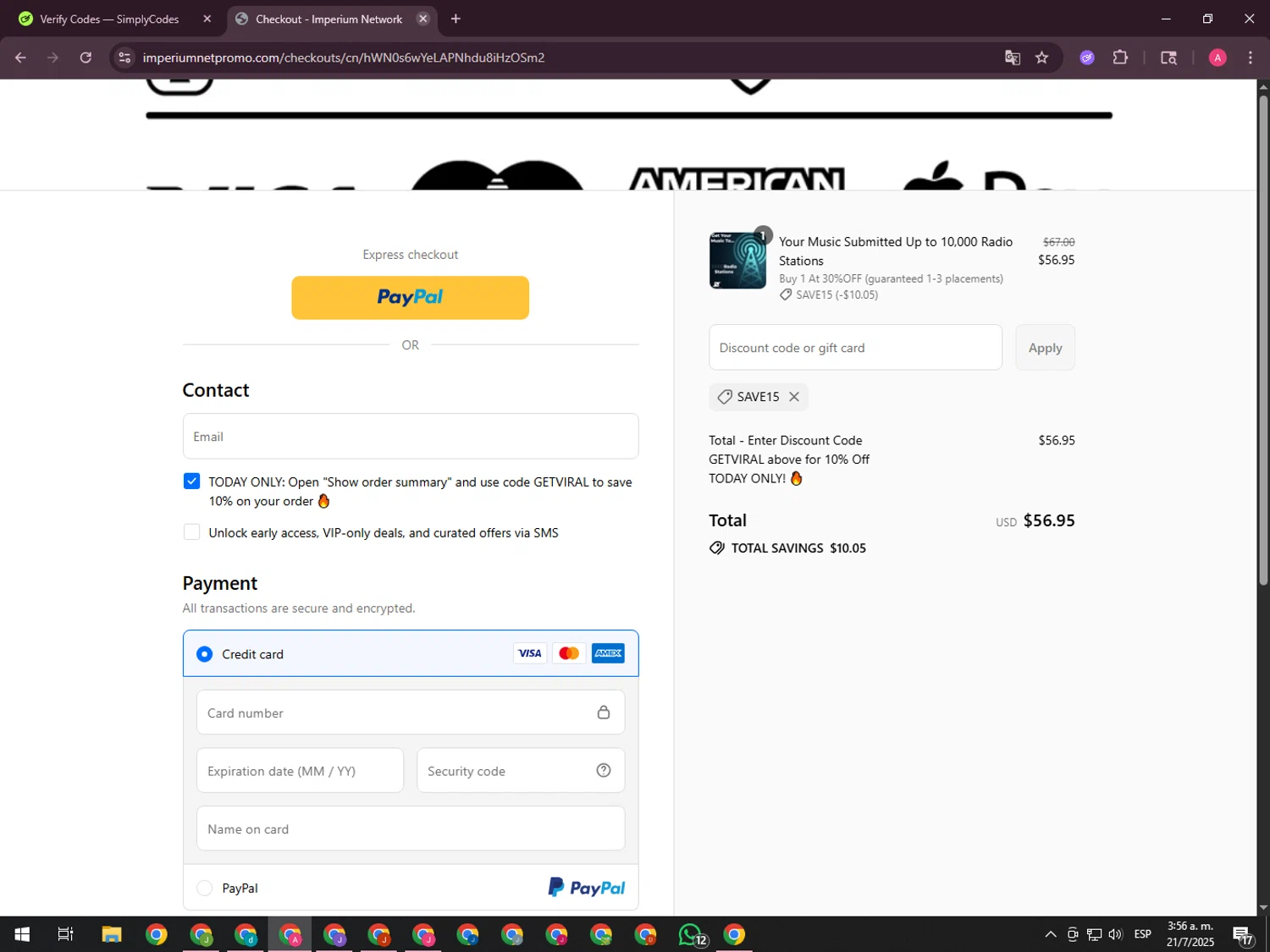
Task: Click the product thumbnail image
Action: point(737,261)
